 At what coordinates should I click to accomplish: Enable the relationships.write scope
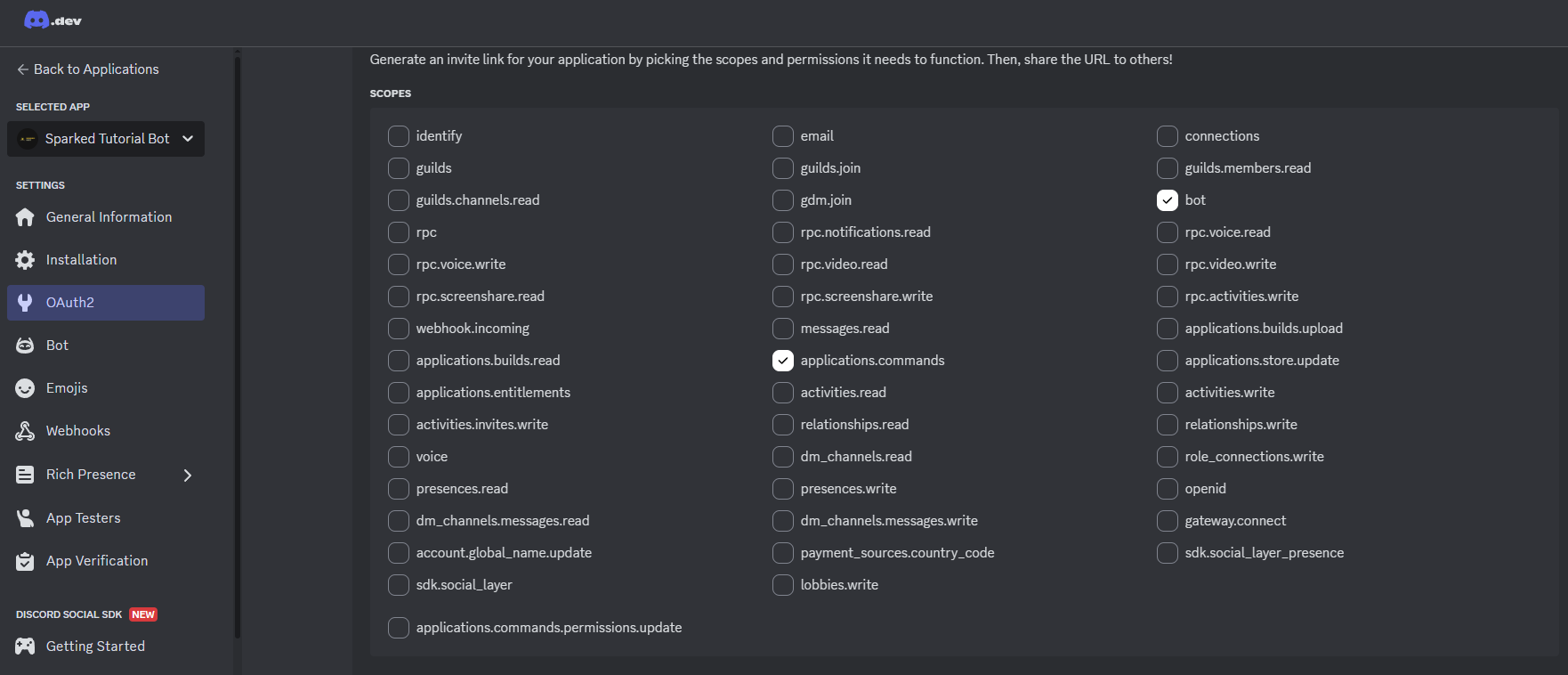pyautogui.click(x=1168, y=425)
